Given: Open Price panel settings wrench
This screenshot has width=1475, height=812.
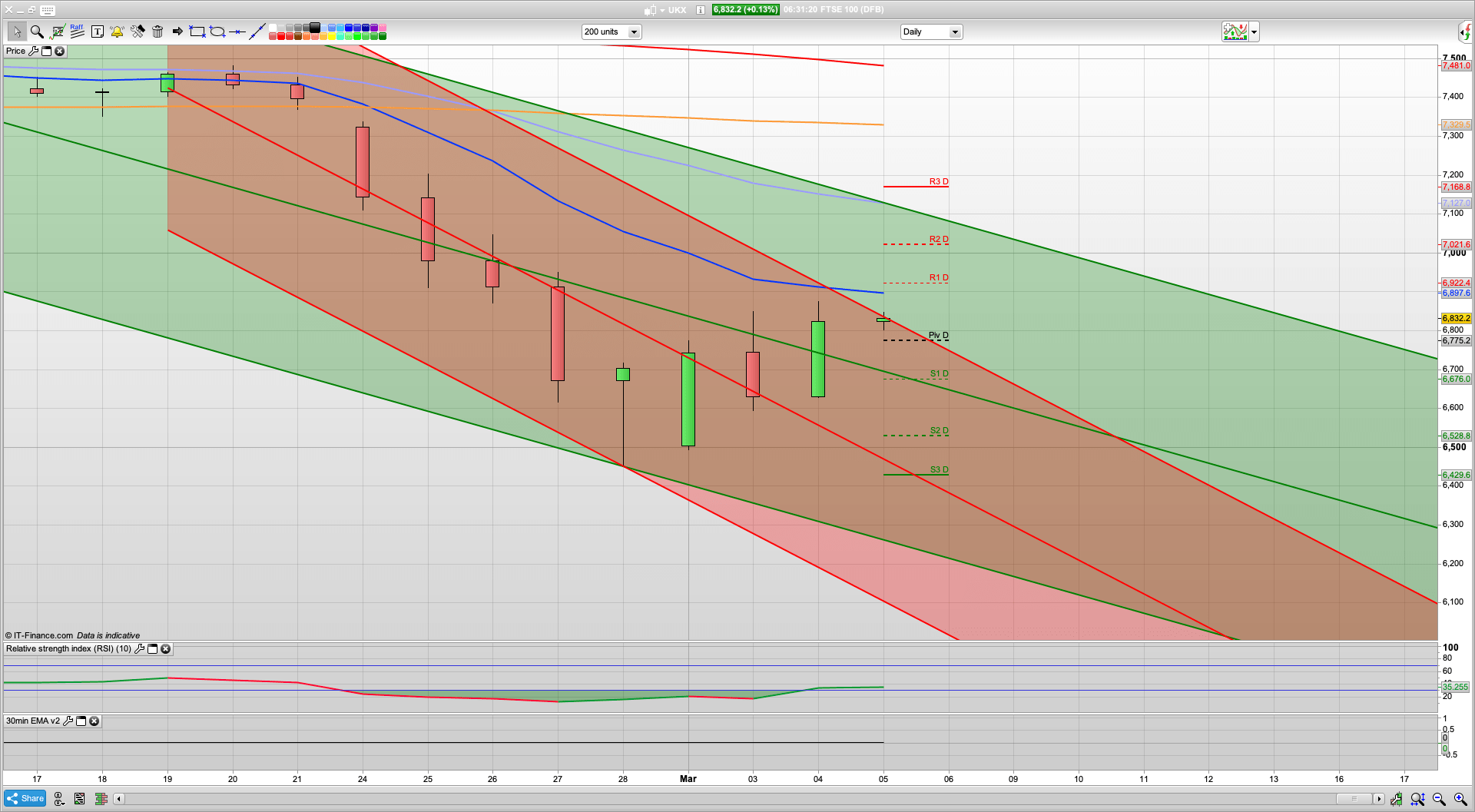Looking at the screenshot, I should click(x=33, y=51).
